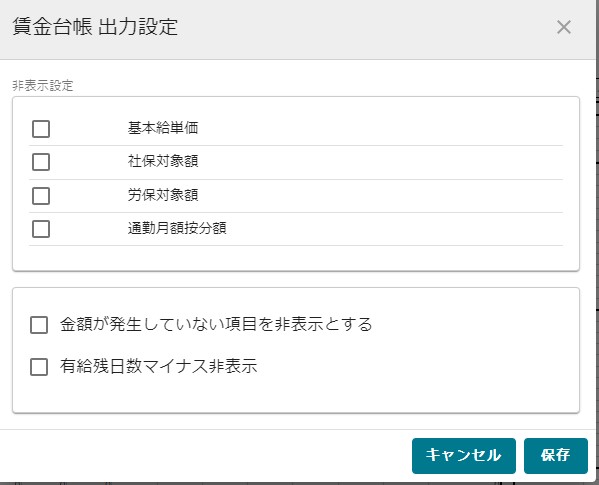The height and width of the screenshot is (485, 599).
Task: Click the 基本給単価 label text
Action: click(163, 128)
